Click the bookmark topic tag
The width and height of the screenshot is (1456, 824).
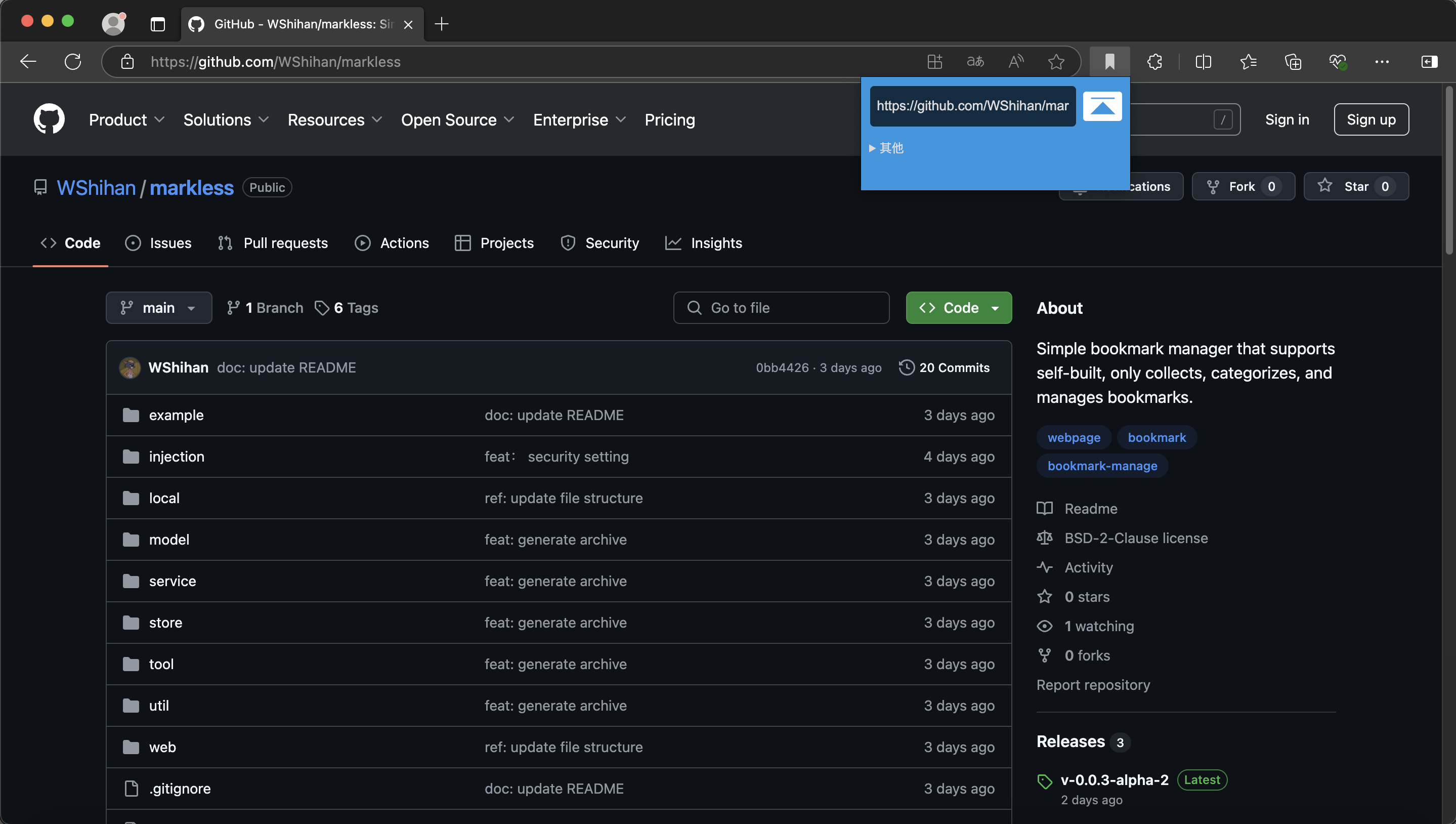click(x=1156, y=437)
